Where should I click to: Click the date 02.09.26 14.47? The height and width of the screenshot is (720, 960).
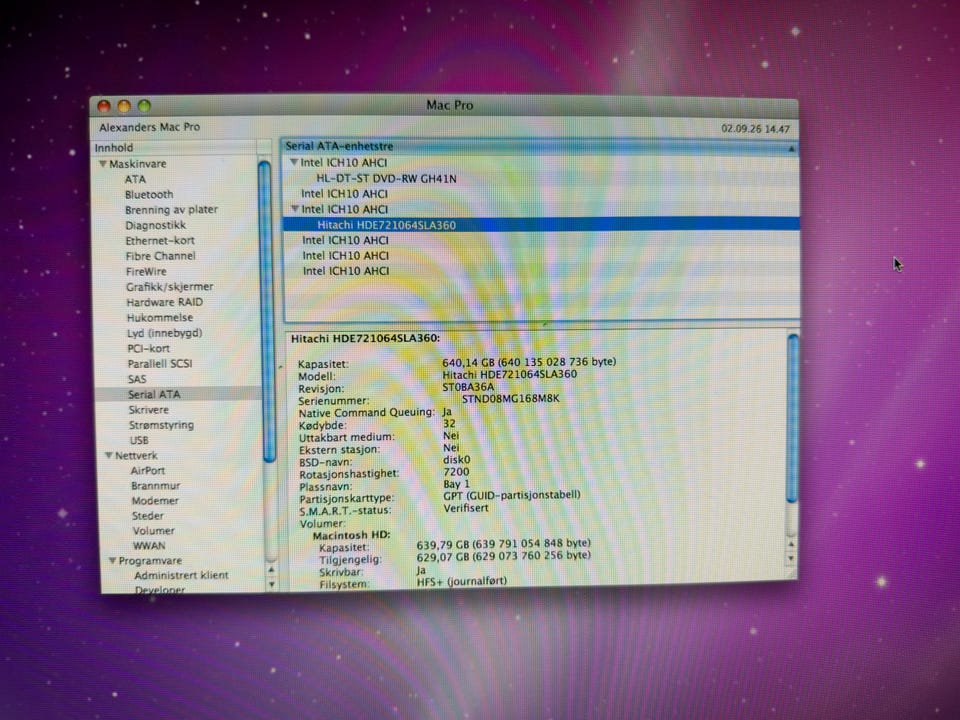pos(756,129)
